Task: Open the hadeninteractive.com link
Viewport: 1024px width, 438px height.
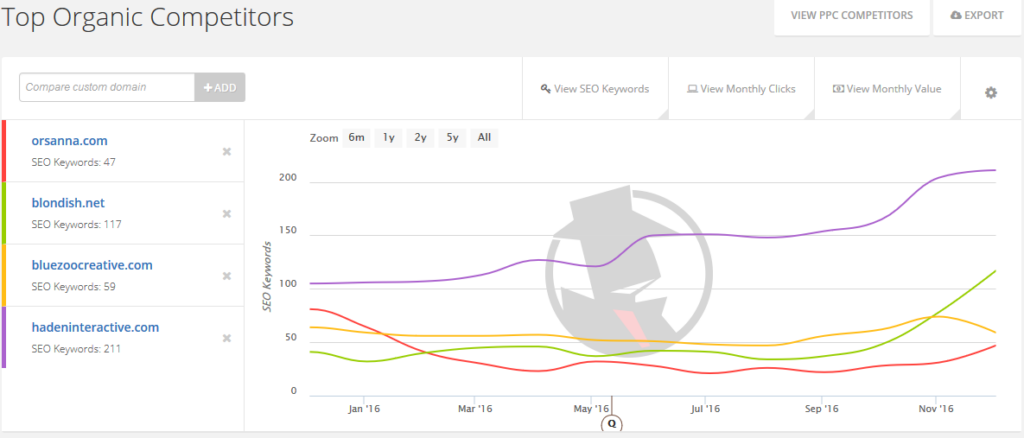Action: [x=95, y=328]
